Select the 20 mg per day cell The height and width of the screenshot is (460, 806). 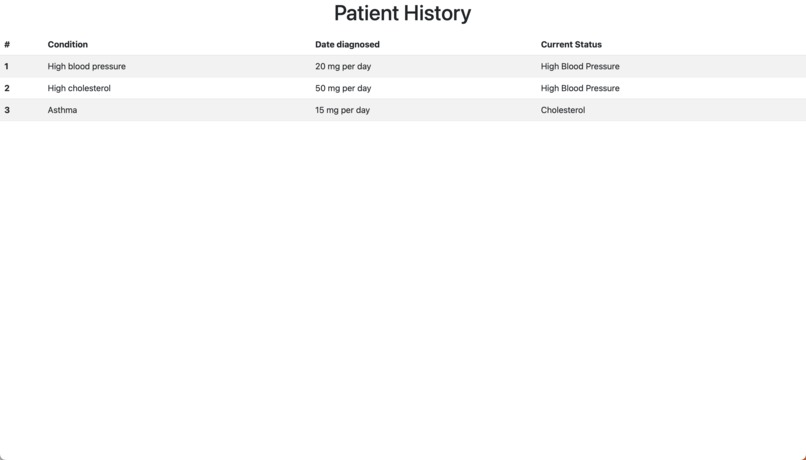pyautogui.click(x=343, y=66)
